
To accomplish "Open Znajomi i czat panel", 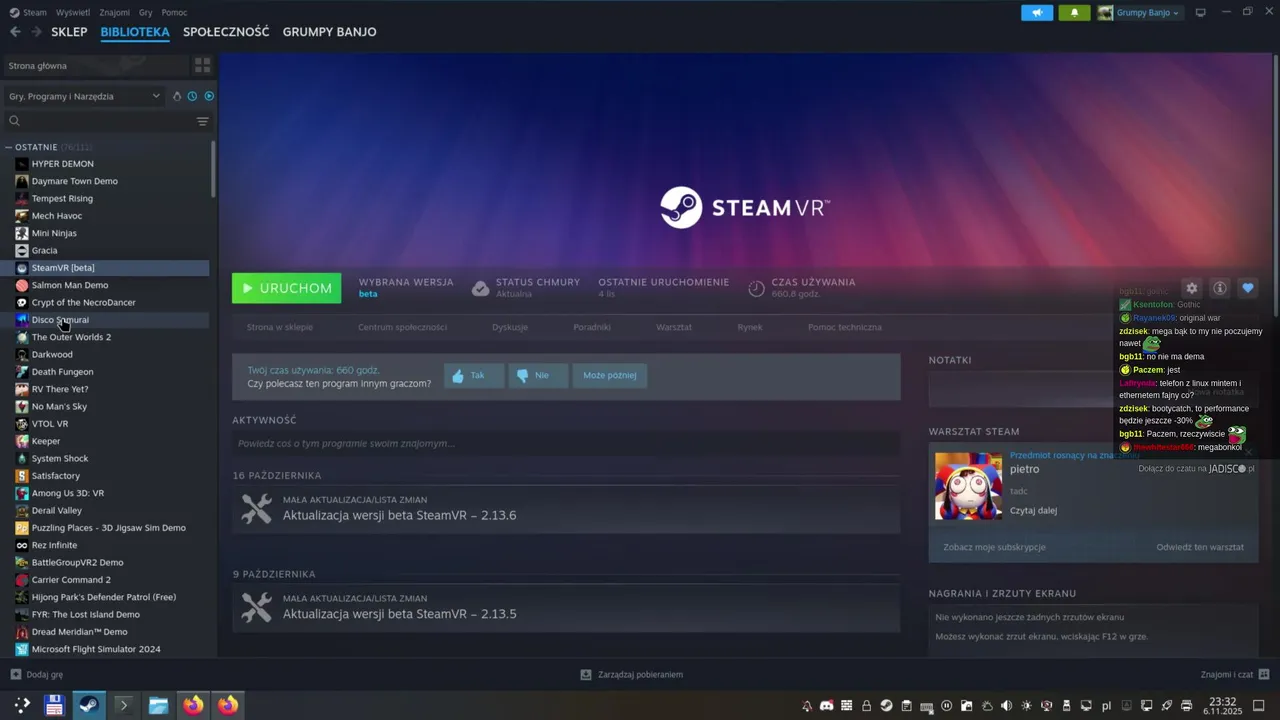I will [x=1235, y=675].
